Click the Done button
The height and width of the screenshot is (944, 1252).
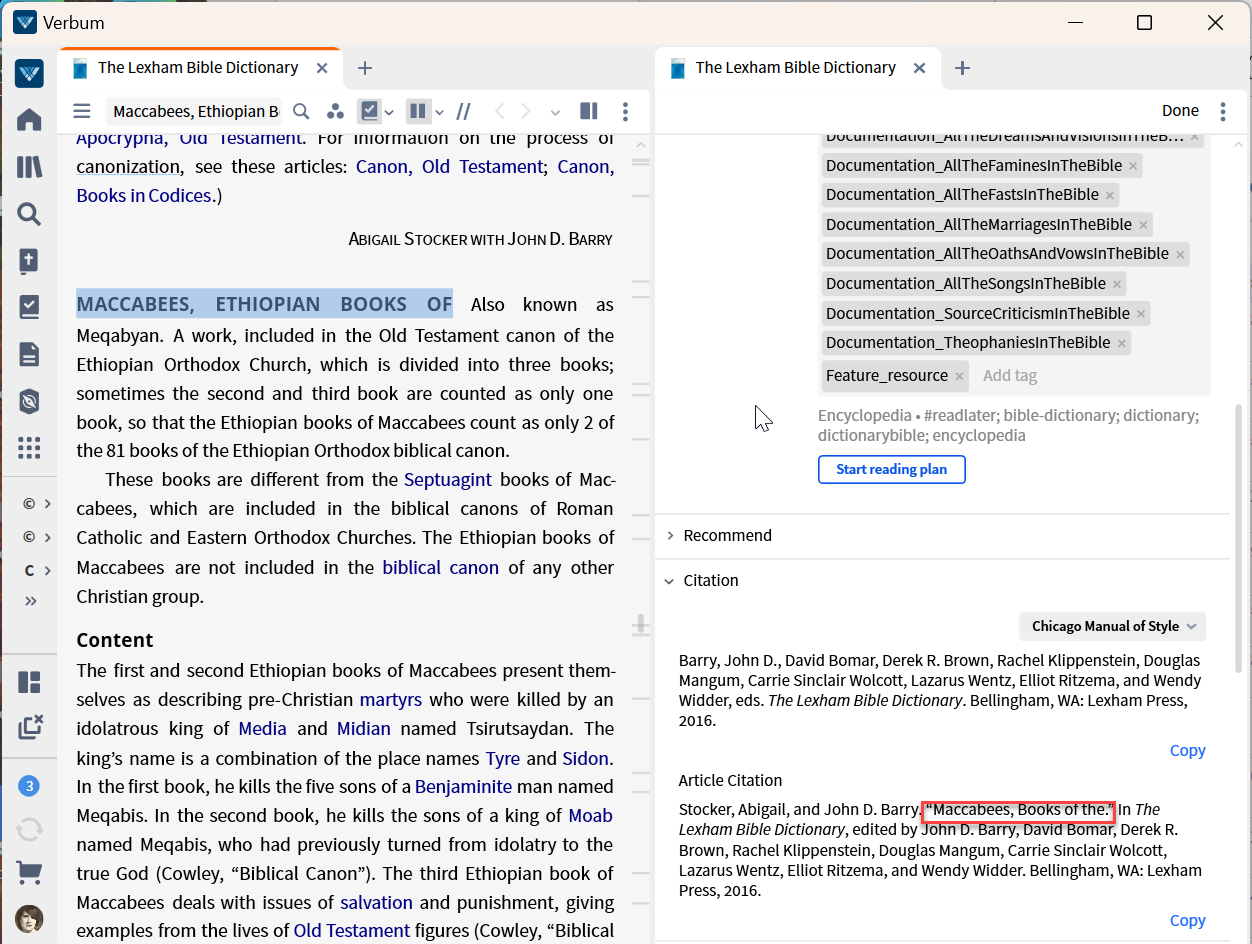pyautogui.click(x=1180, y=111)
